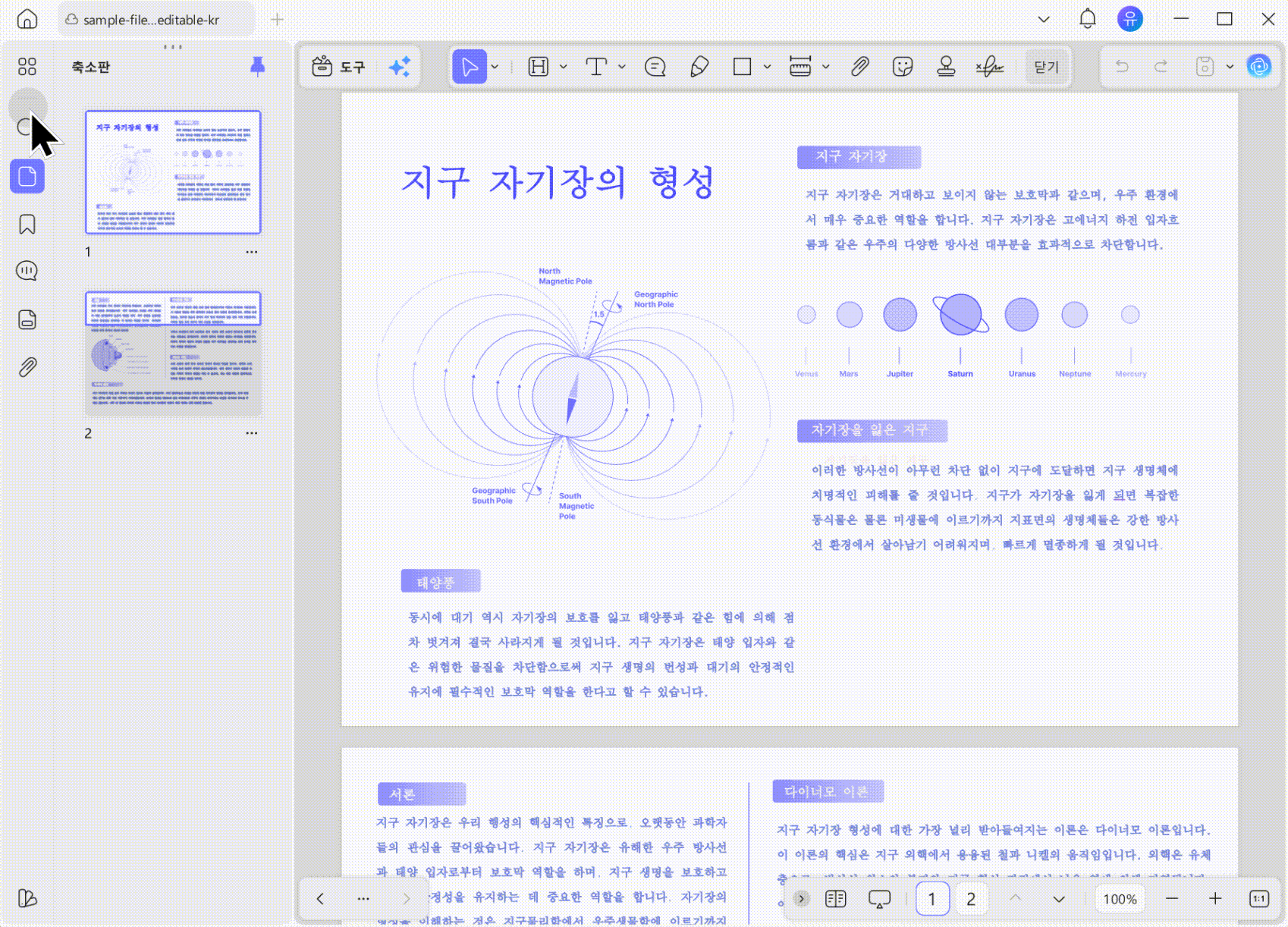Zoom in with the plus button
The height and width of the screenshot is (927, 1288).
[x=1215, y=899]
